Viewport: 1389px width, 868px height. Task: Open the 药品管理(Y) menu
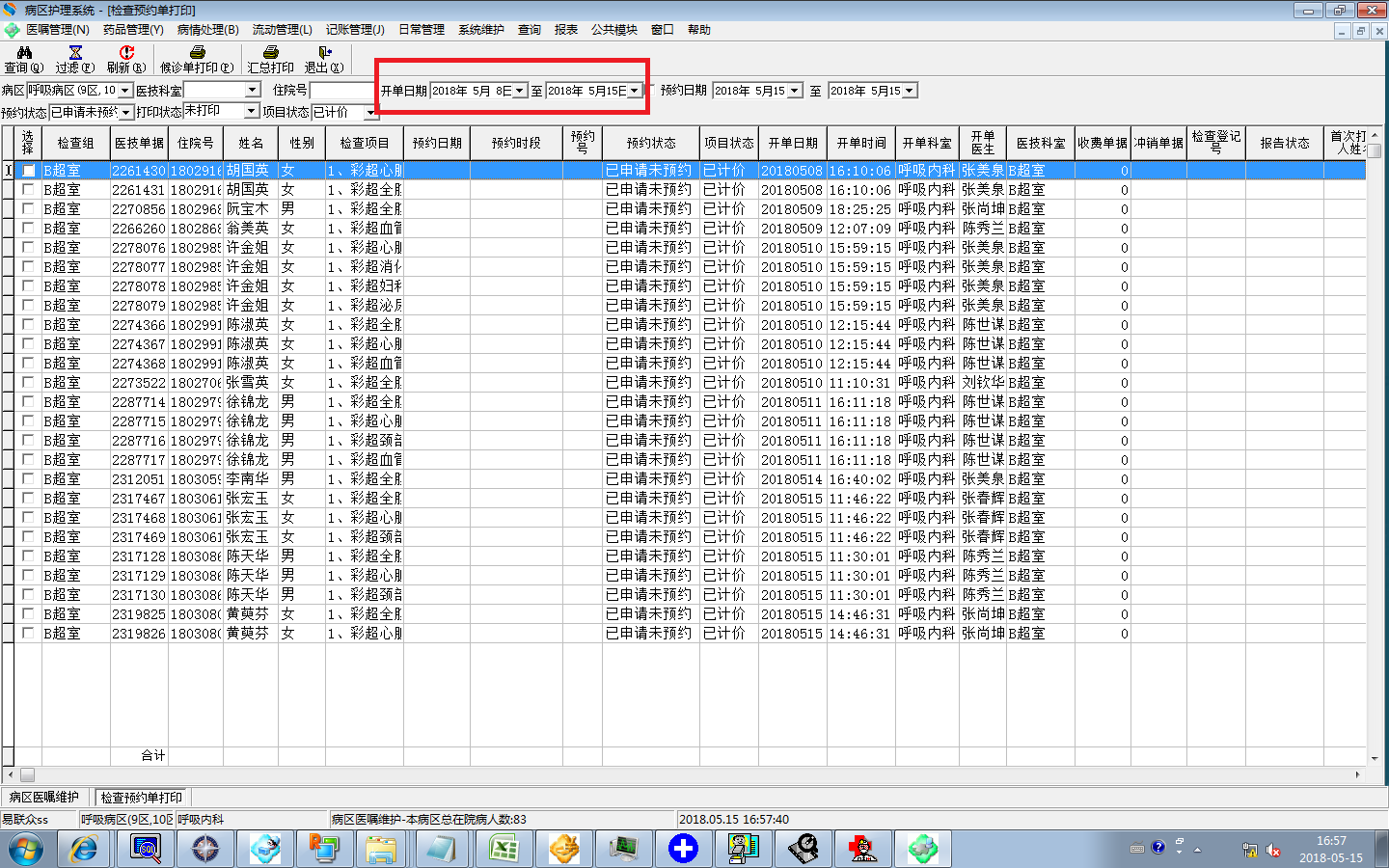point(133,30)
